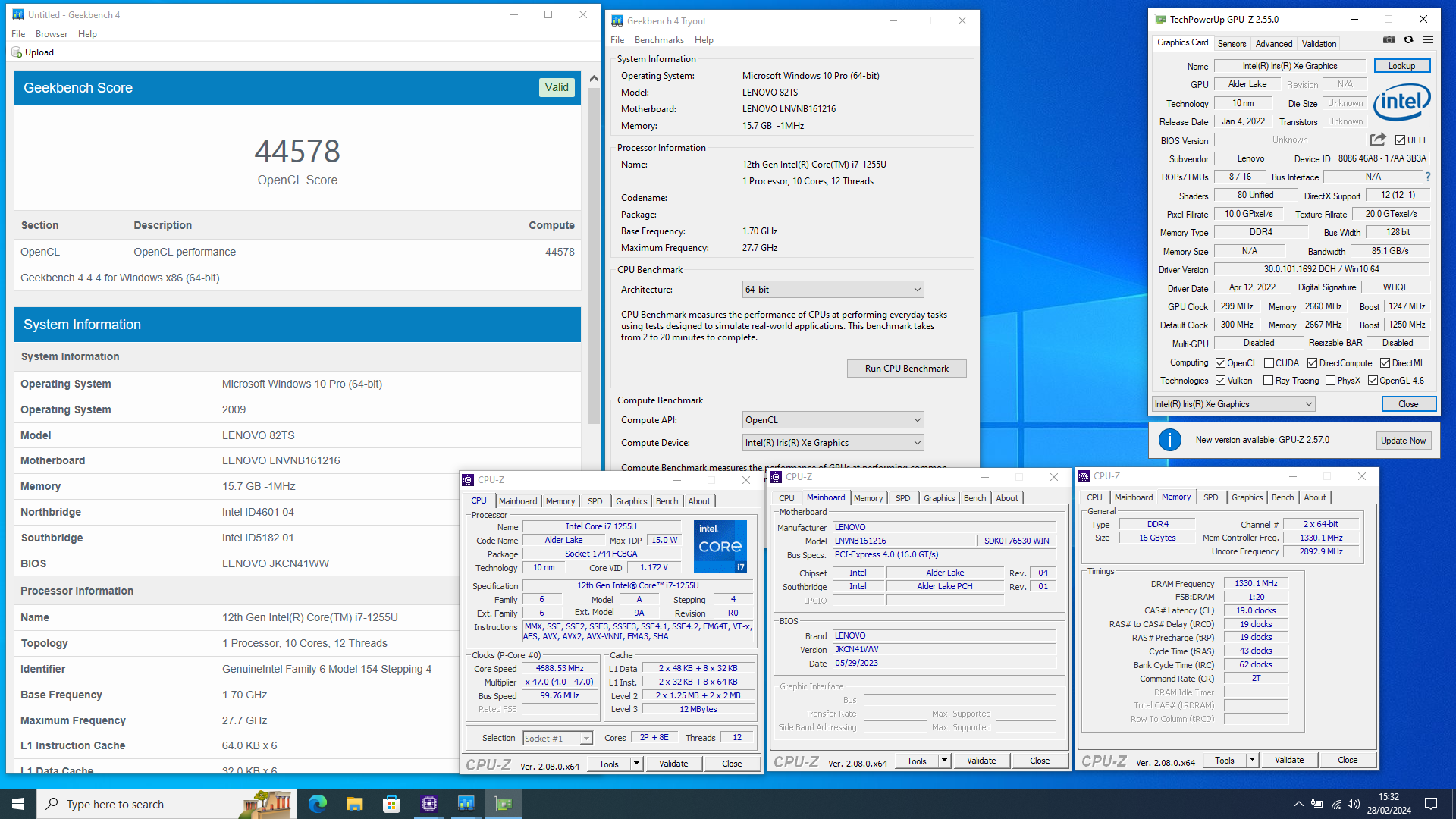Open the Compute Device dropdown
Image resolution: width=1456 pixels, height=819 pixels.
point(833,443)
